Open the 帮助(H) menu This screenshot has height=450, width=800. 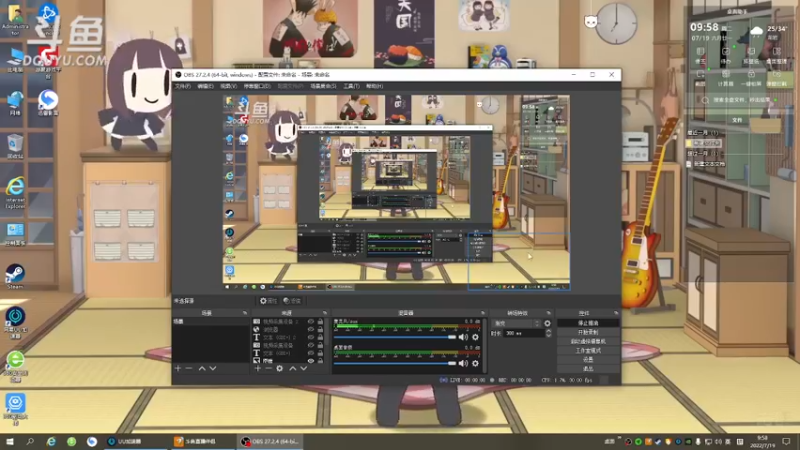[x=374, y=86]
